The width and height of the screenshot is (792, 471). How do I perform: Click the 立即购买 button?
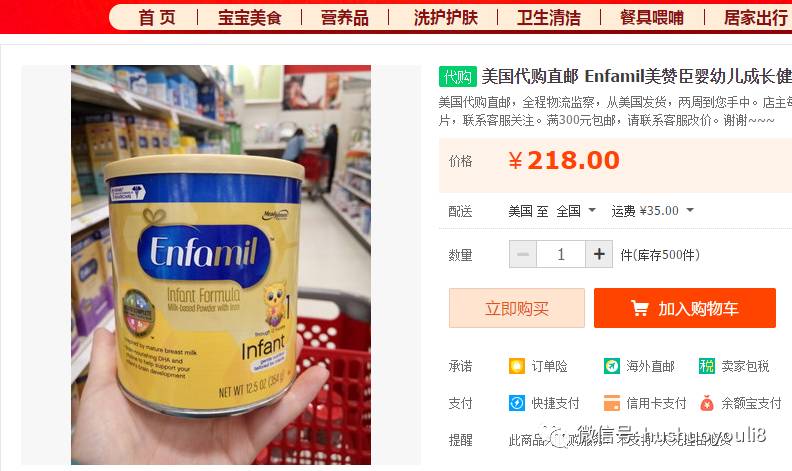(517, 308)
